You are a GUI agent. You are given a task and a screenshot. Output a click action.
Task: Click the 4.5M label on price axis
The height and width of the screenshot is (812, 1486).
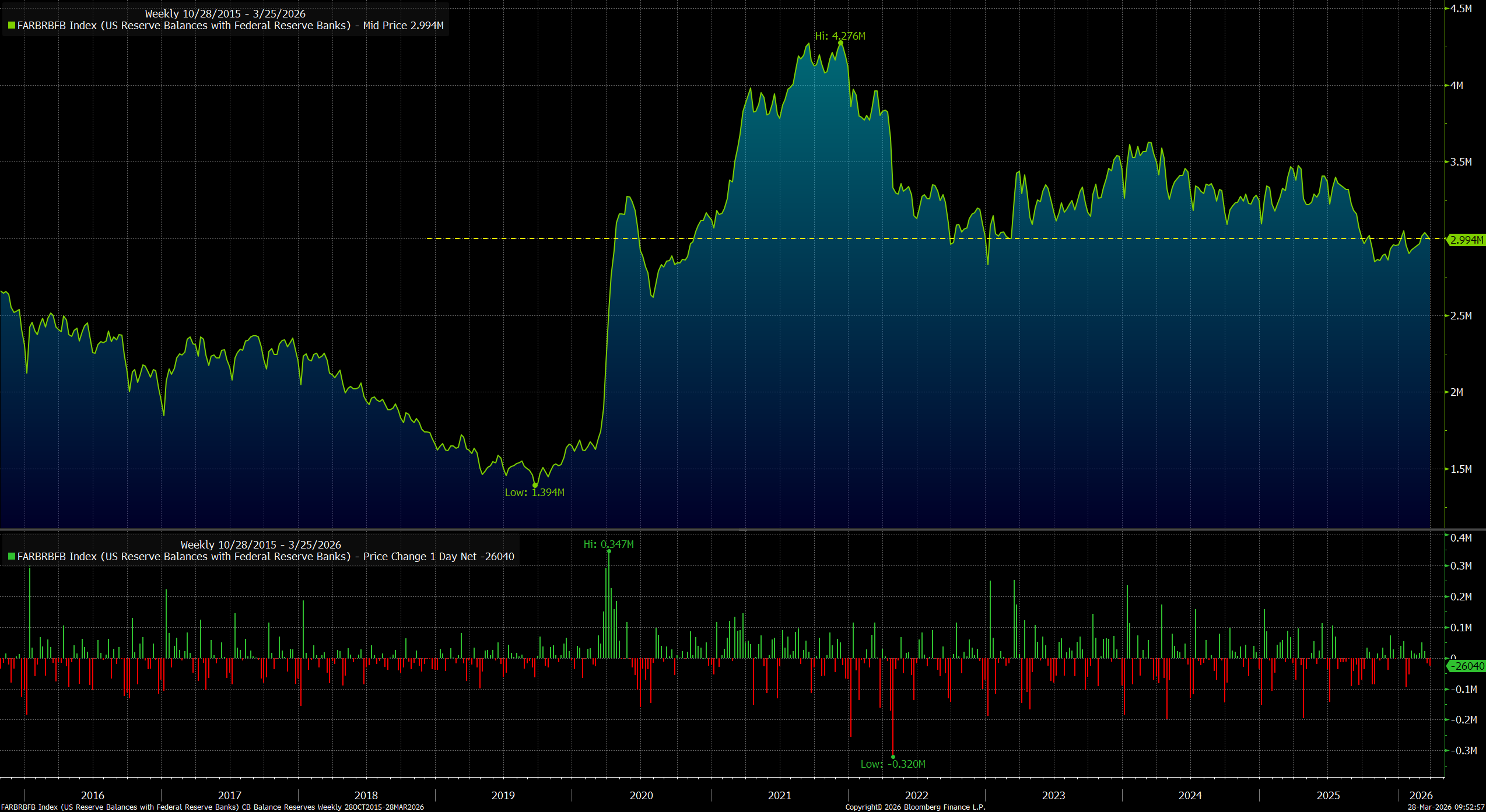coord(1461,9)
